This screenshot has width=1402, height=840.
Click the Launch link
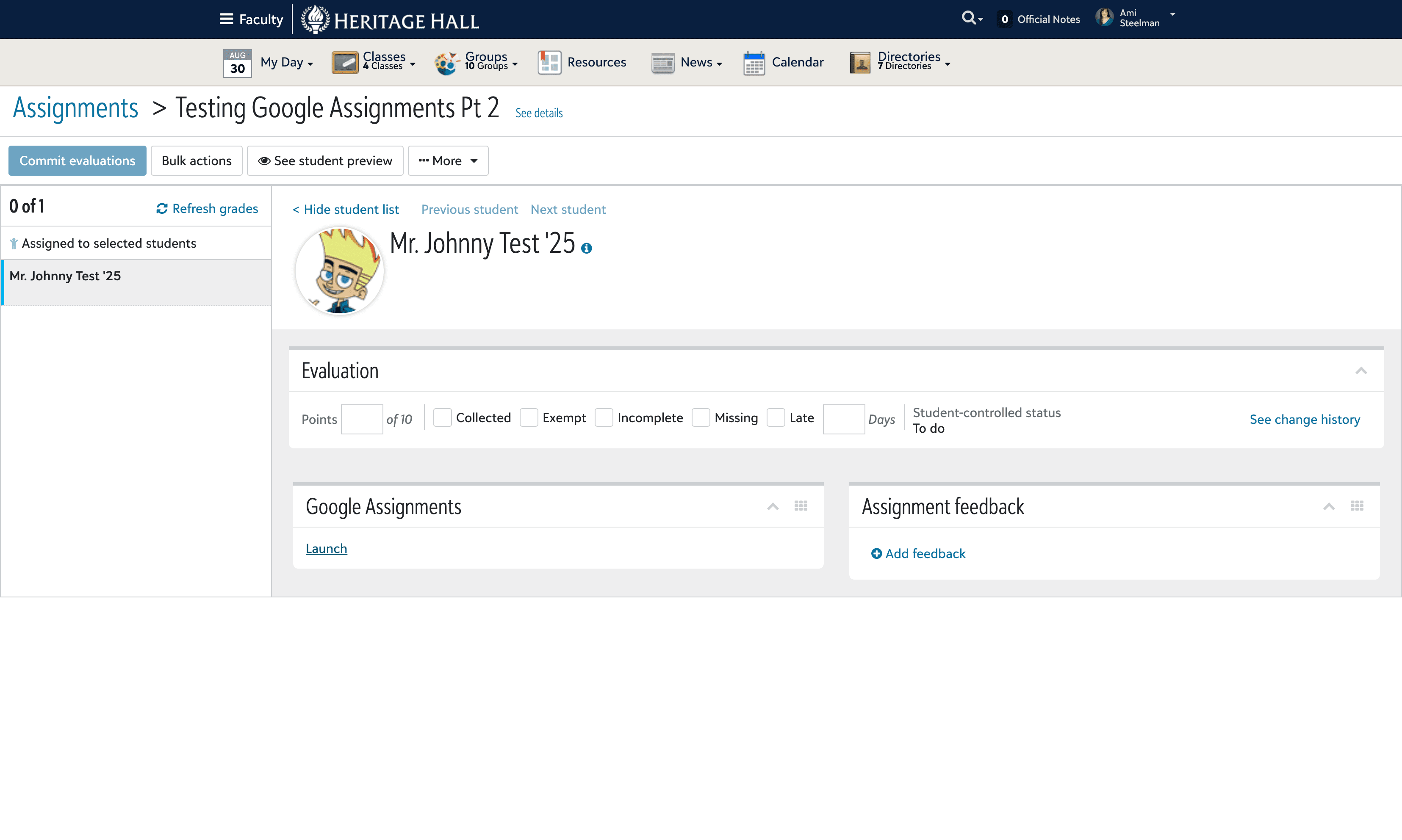tap(326, 548)
